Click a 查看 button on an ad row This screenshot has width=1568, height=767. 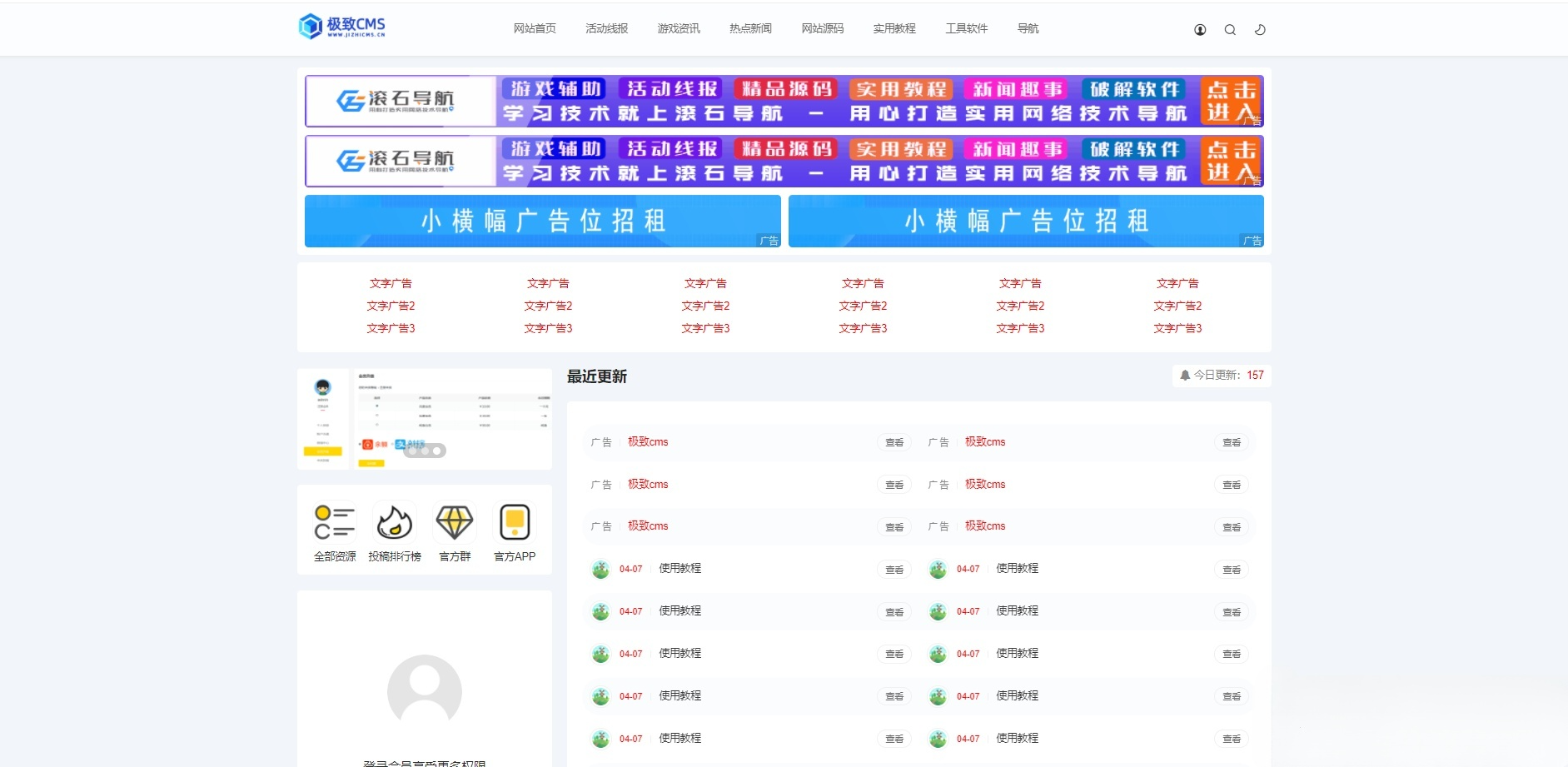coord(894,442)
